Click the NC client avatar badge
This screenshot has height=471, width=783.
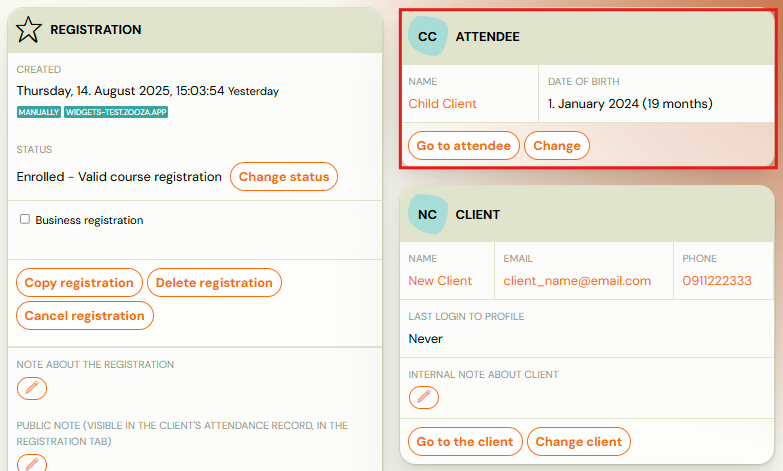pyautogui.click(x=427, y=214)
